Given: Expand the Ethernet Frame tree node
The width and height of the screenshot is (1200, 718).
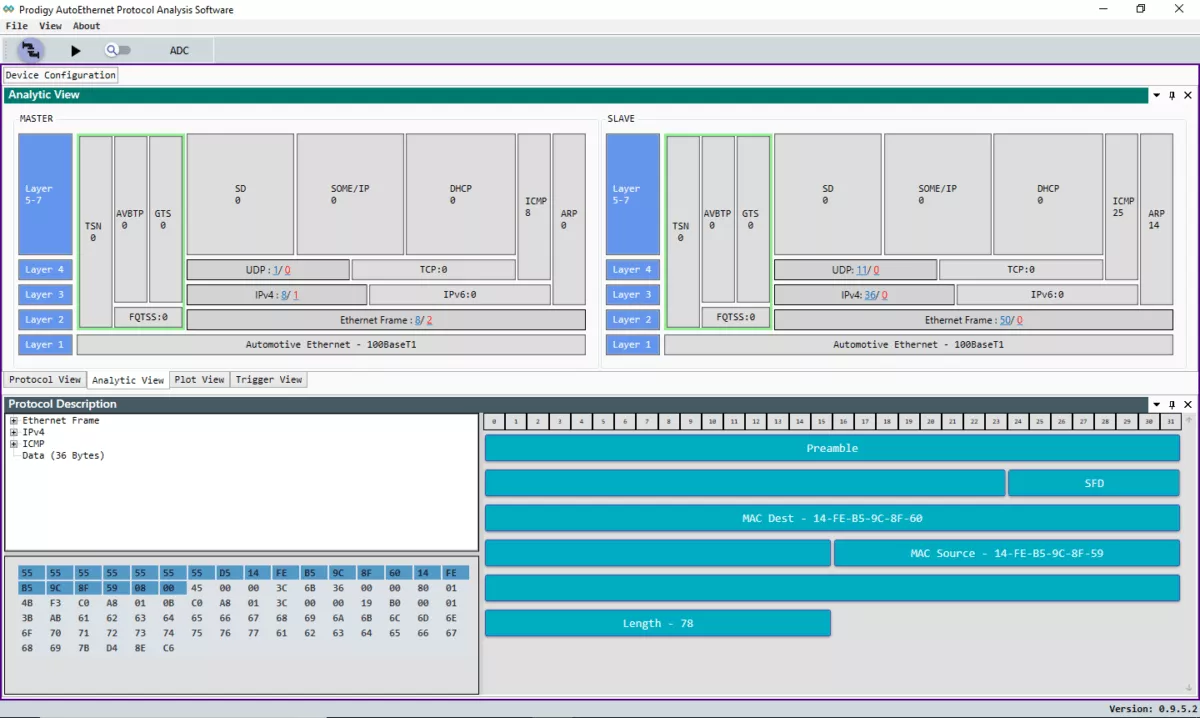Looking at the screenshot, I should pos(14,421).
